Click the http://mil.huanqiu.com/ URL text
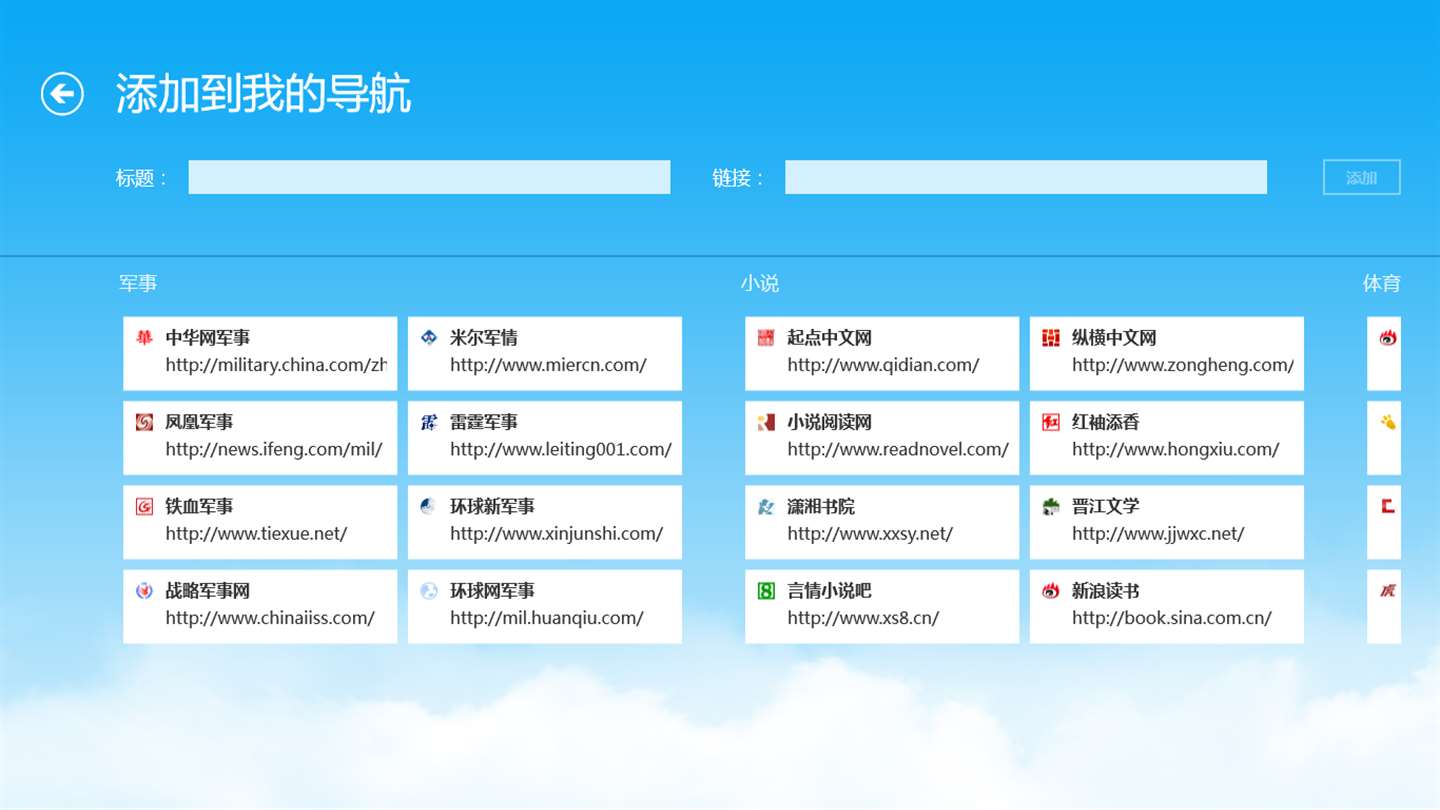 pos(547,618)
